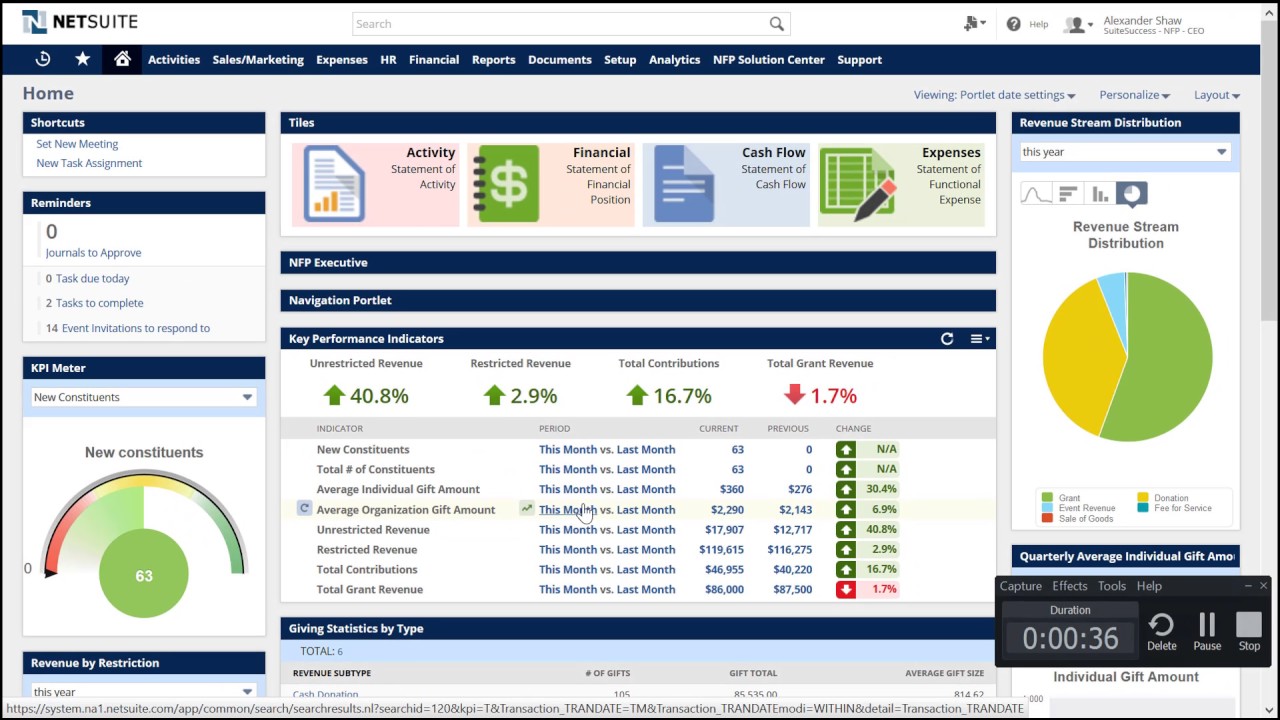Open the Revenue Stream Distribution period dropdown

(1124, 152)
